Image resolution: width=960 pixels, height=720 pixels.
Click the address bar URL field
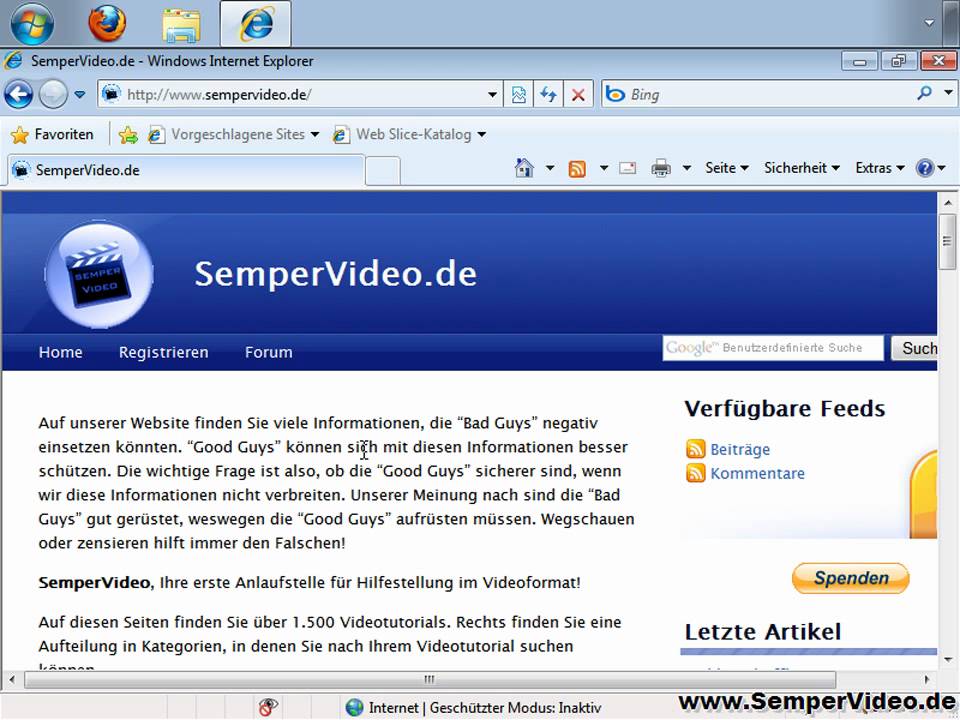pyautogui.click(x=300, y=95)
